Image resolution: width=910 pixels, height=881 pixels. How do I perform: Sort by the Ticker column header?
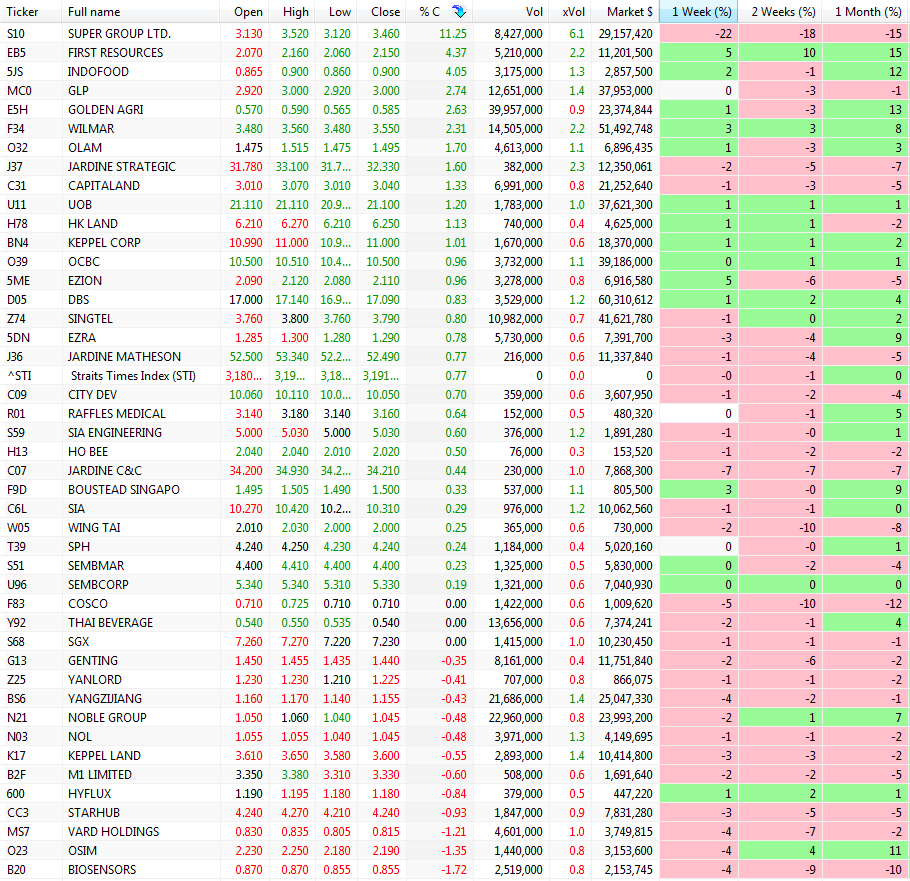(x=22, y=12)
